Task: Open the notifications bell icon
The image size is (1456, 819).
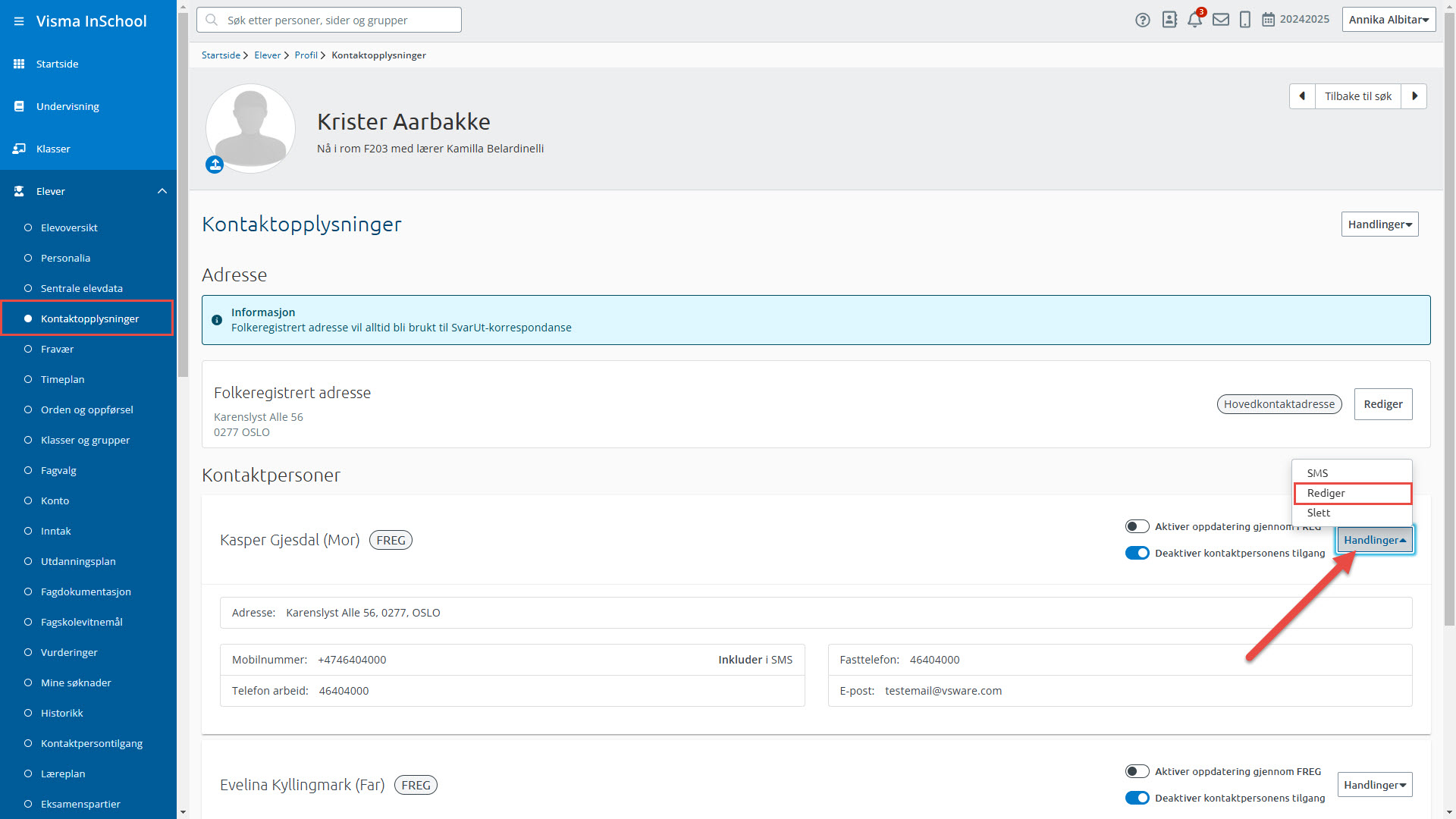Action: click(1194, 20)
